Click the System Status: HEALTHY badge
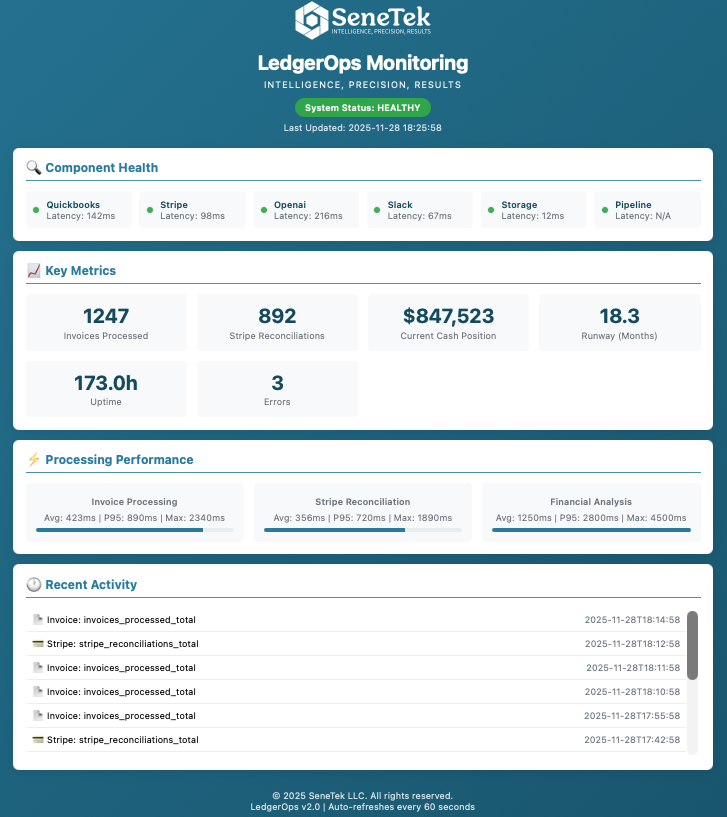727x817 pixels. pos(363,108)
